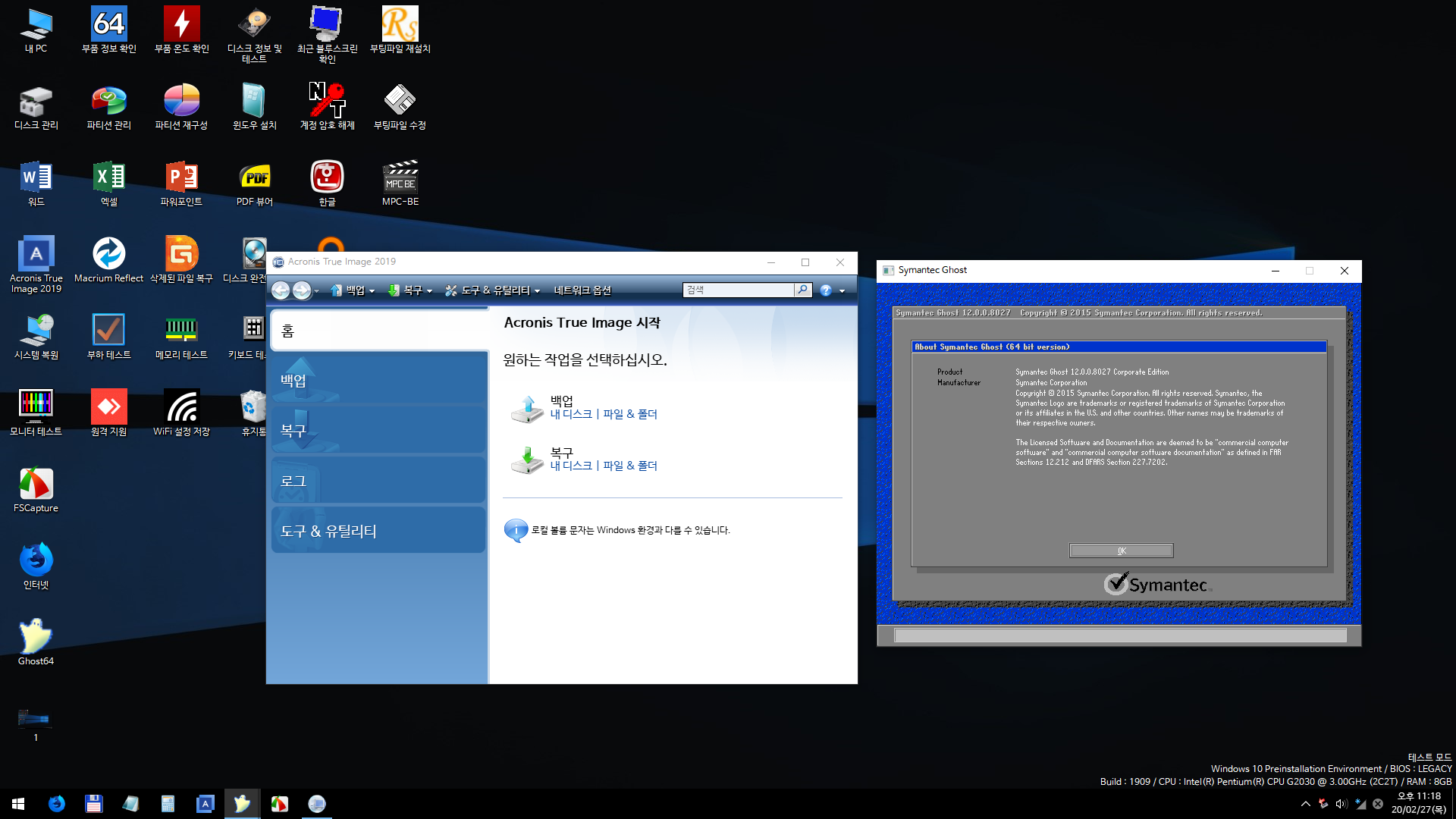Open Windows Start button
Screen dimensions: 1456x819
18,804
